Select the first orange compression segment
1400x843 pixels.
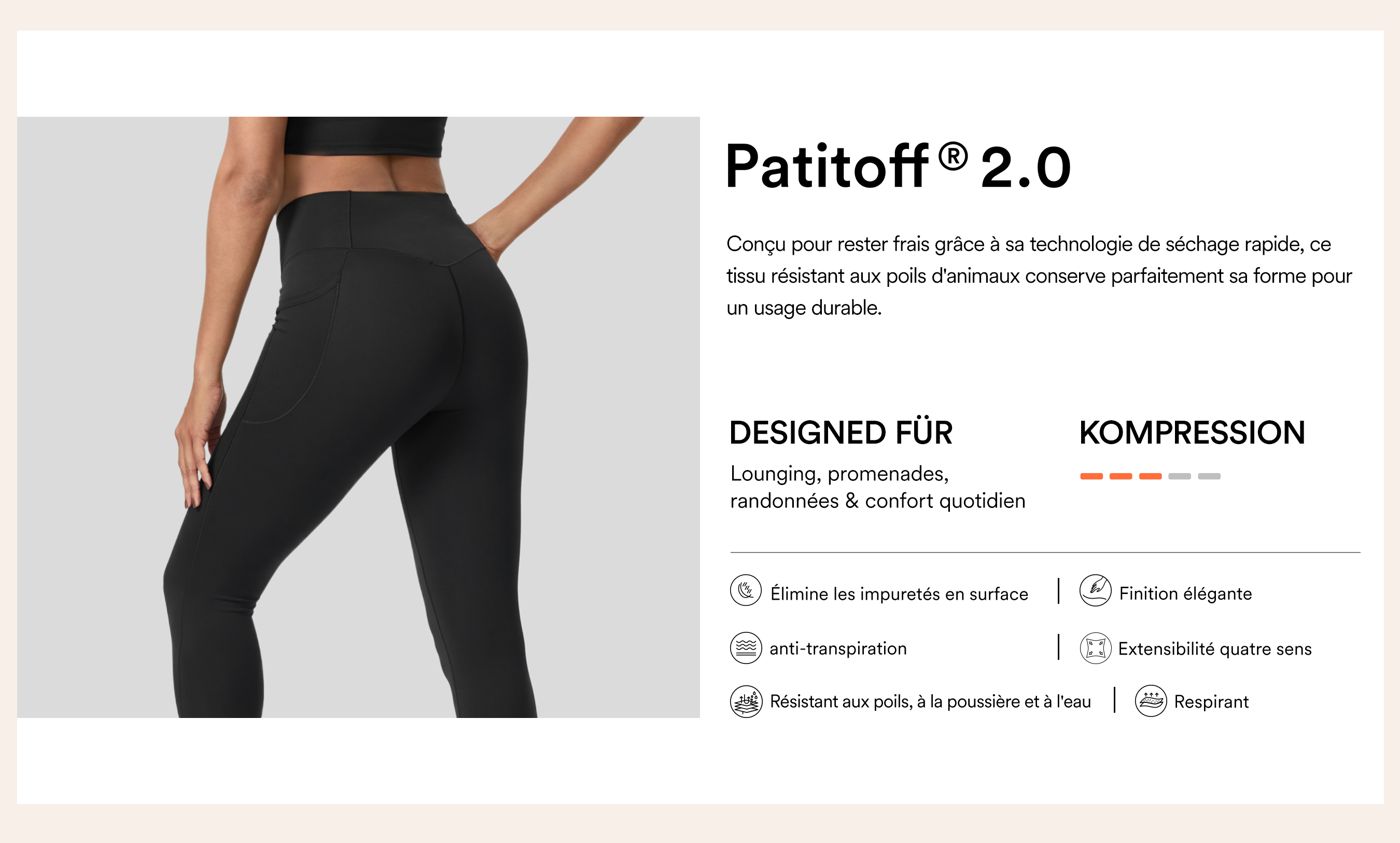pos(1091,476)
